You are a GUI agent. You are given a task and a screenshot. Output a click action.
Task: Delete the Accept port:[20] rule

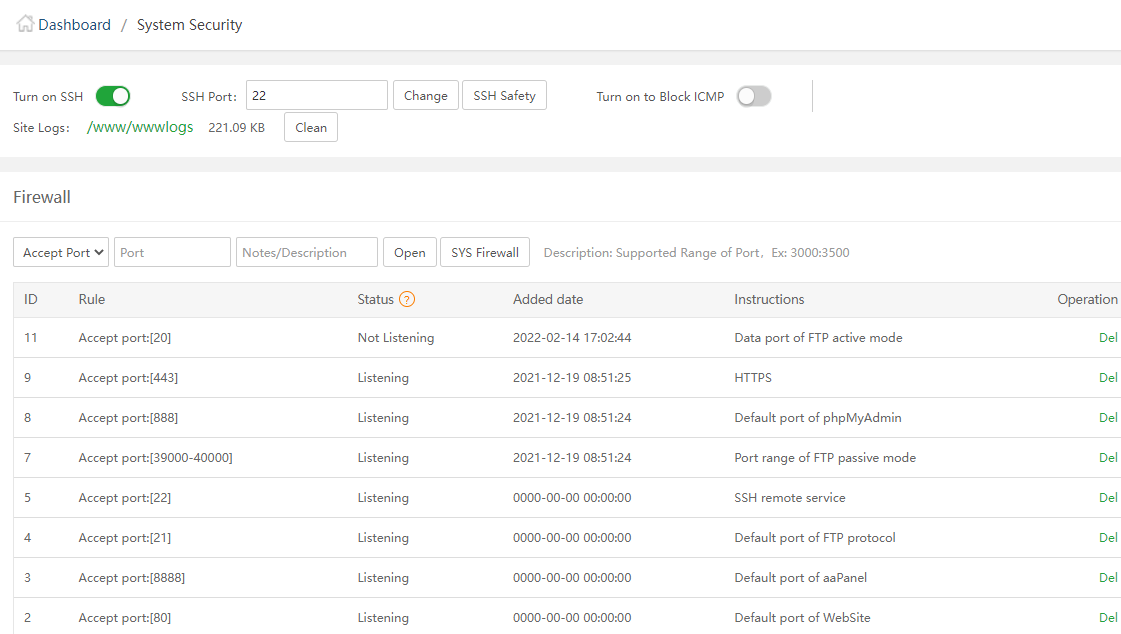[1108, 338]
